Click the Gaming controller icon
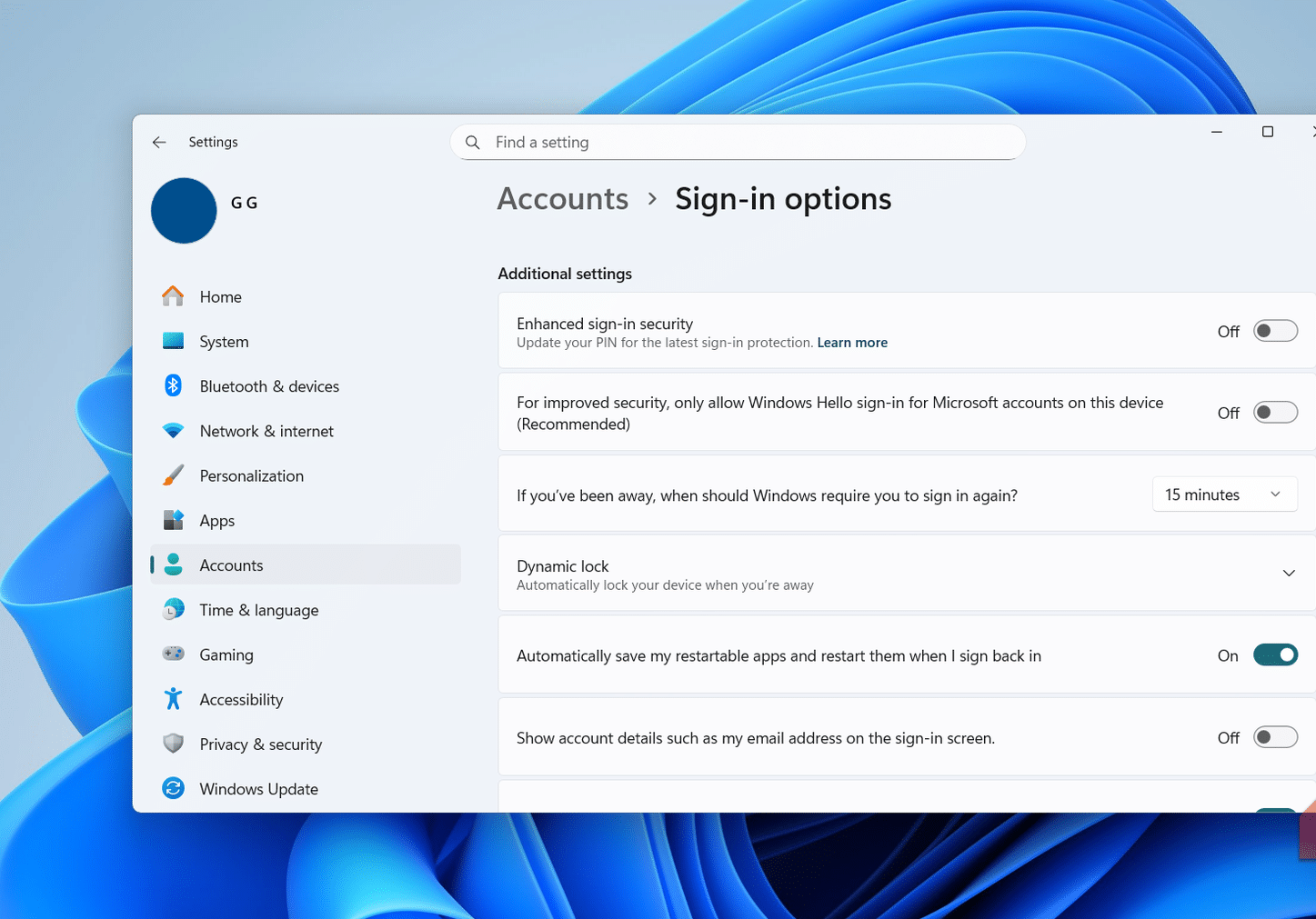The height and width of the screenshot is (919, 1316). [173, 654]
